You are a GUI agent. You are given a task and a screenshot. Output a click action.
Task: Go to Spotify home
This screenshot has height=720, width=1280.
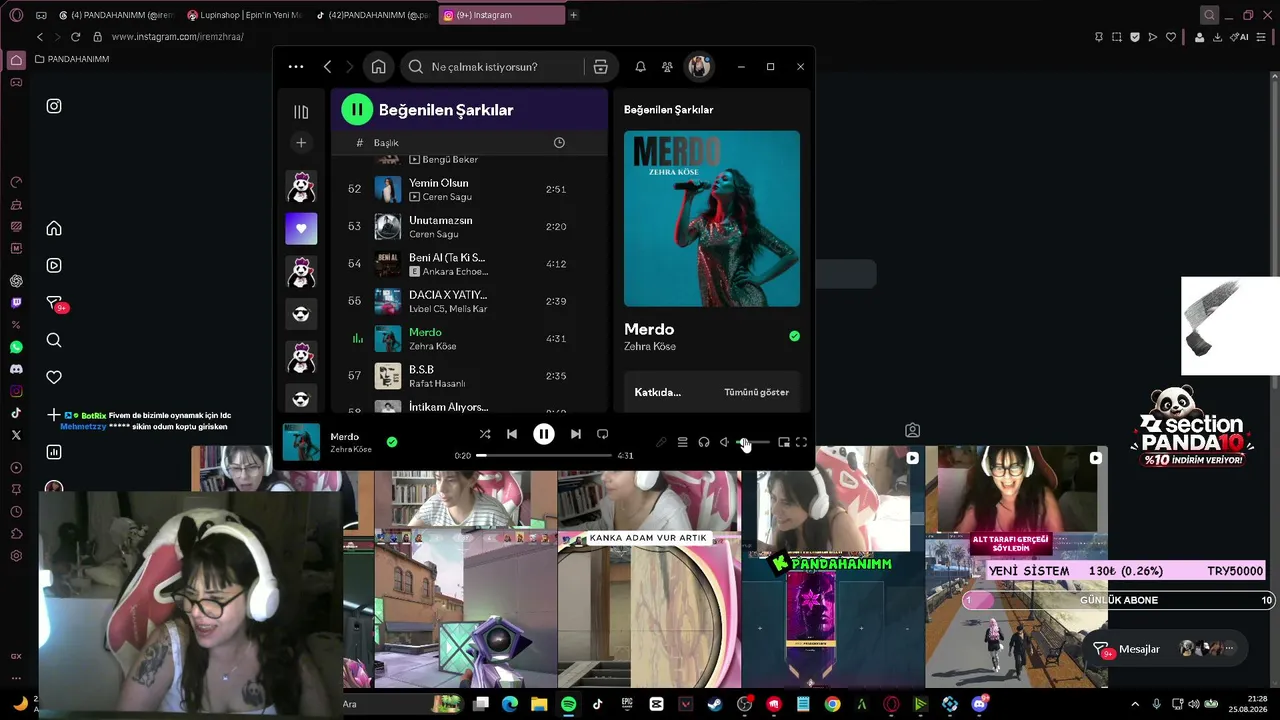(378, 67)
